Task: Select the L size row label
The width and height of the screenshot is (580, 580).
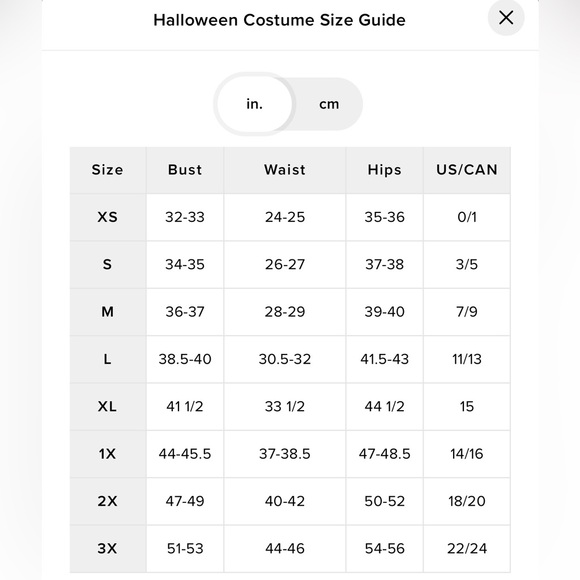Action: point(108,359)
